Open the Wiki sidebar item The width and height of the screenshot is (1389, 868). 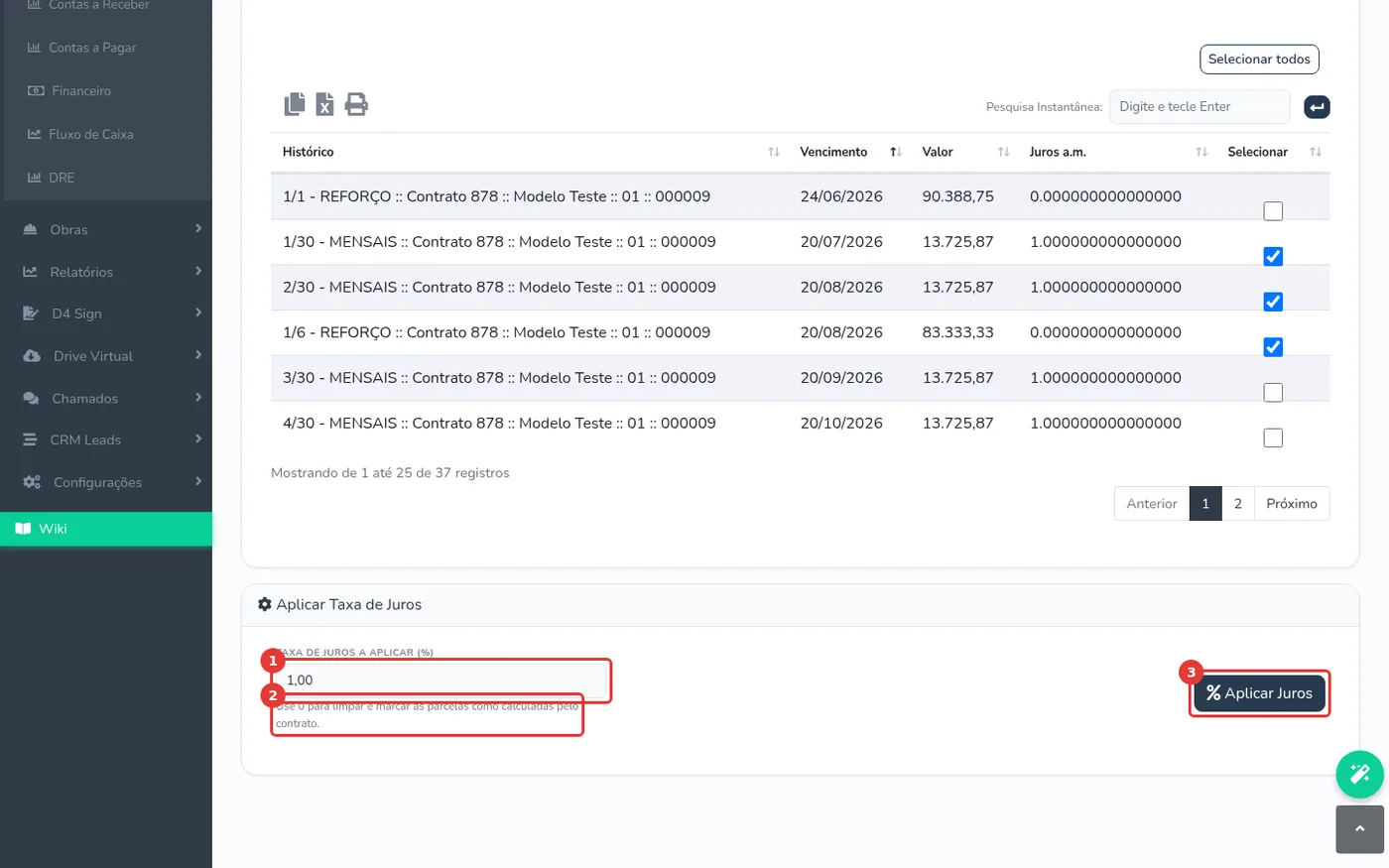point(106,529)
